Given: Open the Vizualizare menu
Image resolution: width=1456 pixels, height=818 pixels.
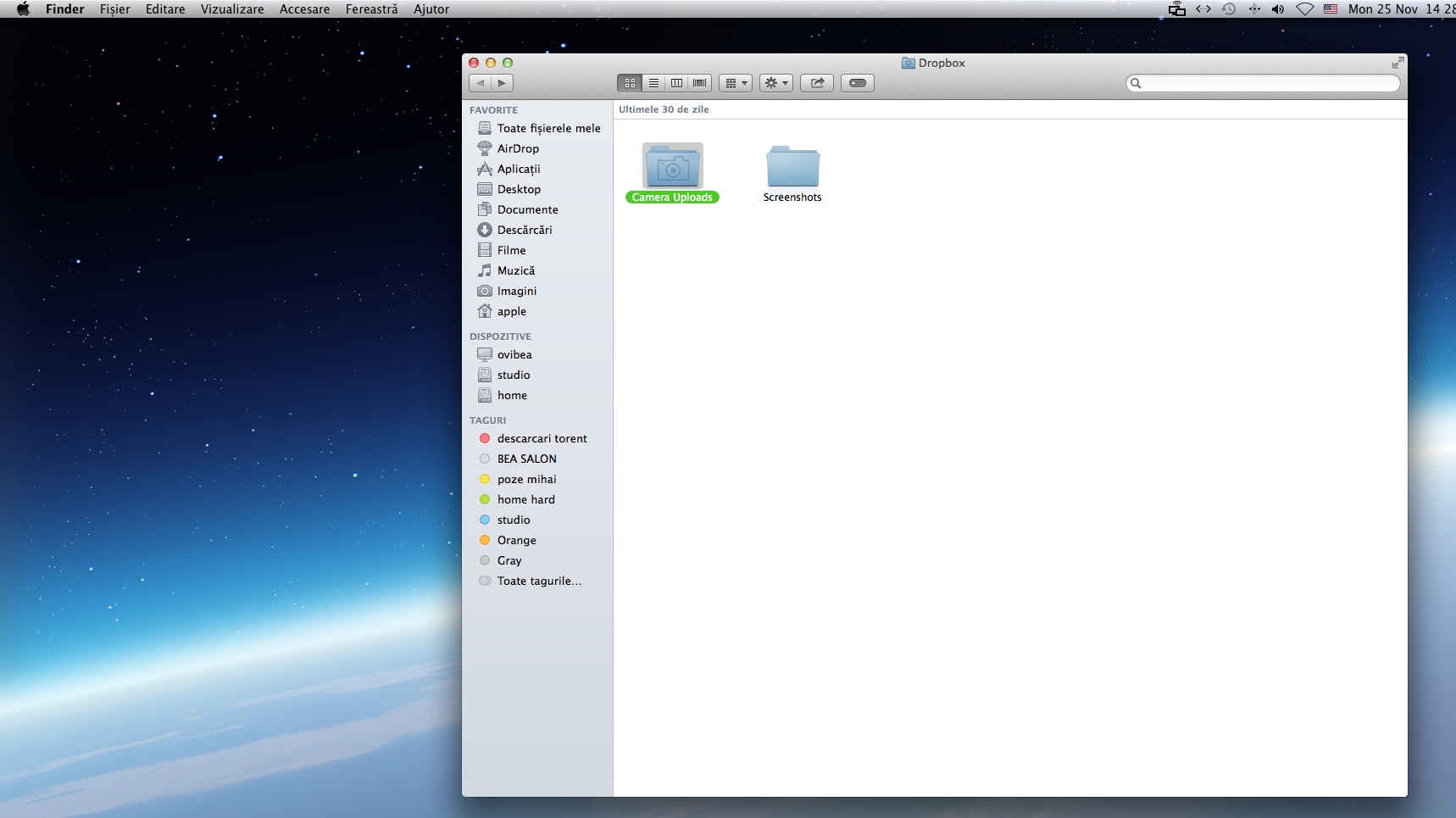Looking at the screenshot, I should point(232,9).
